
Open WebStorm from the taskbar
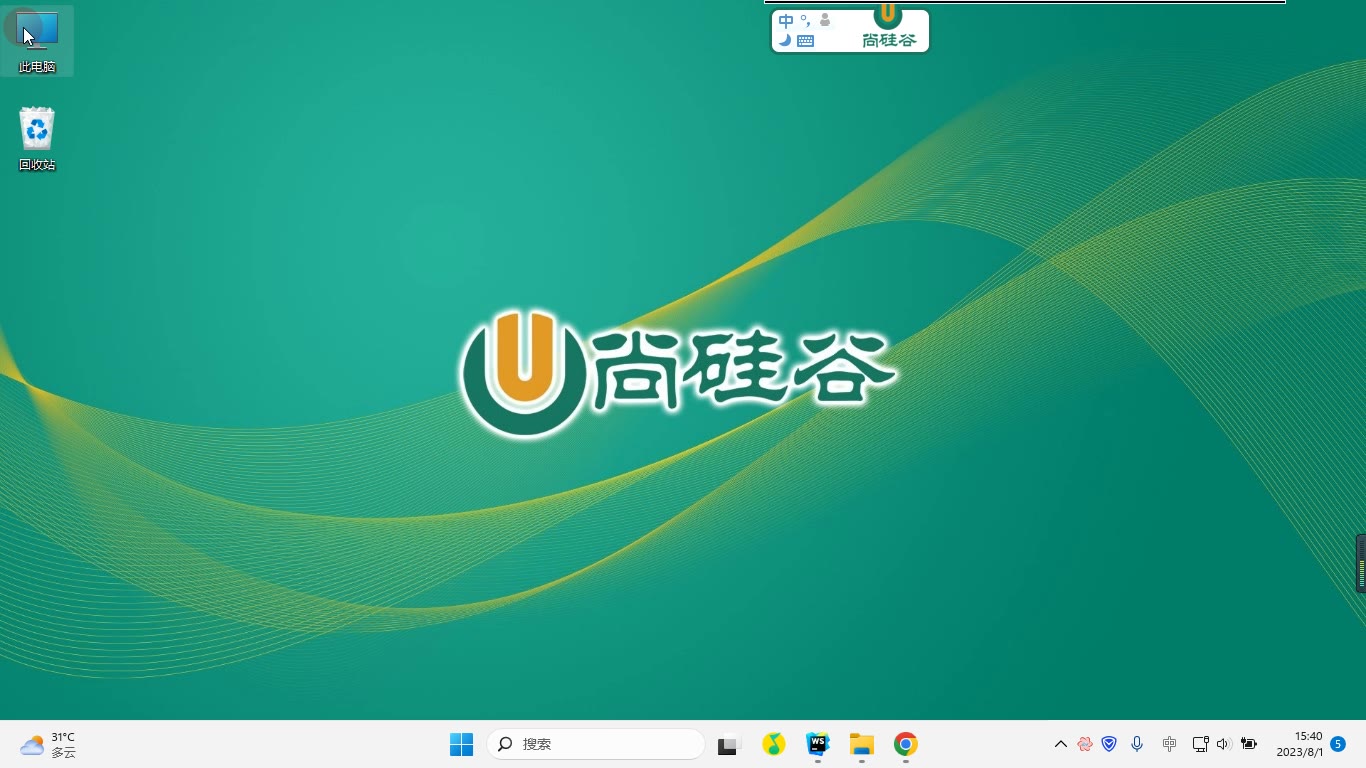coord(818,744)
